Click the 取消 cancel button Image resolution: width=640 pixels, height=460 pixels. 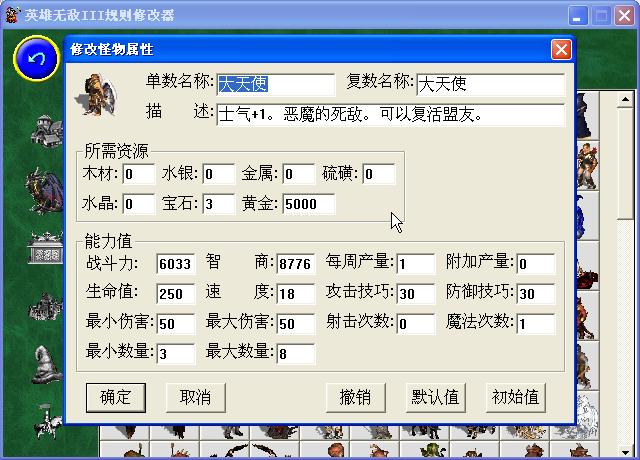click(196, 397)
